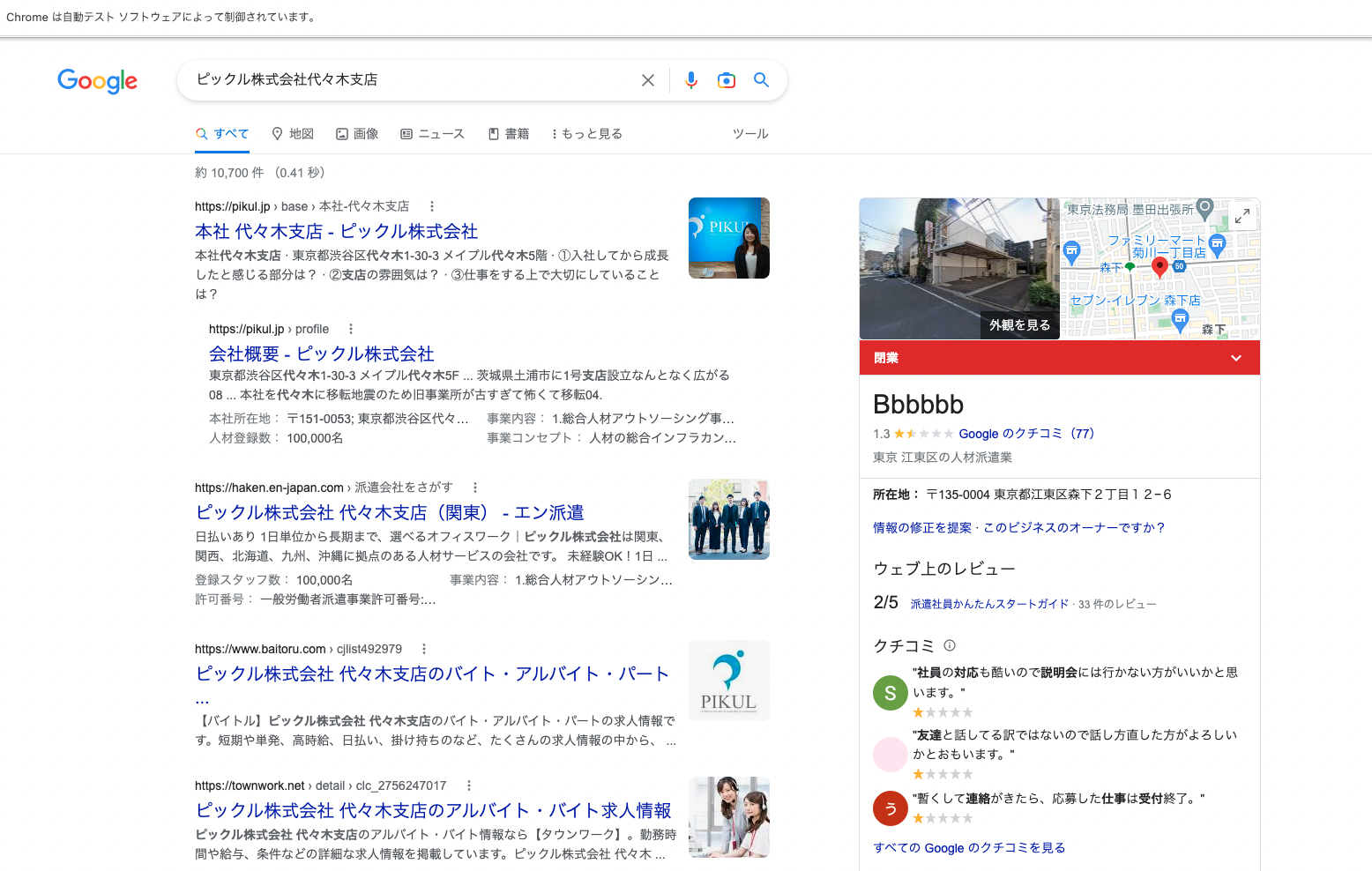Select the すべて tab
1372x871 pixels.
[x=222, y=134]
